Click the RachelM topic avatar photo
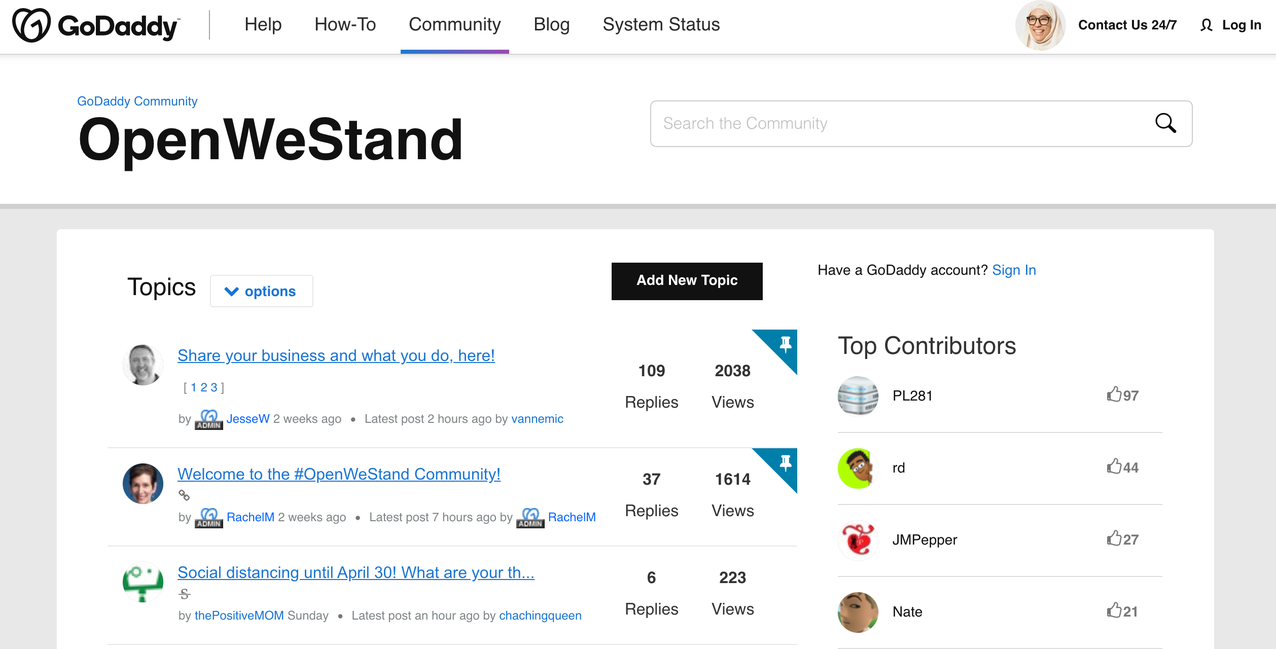Image resolution: width=1276 pixels, height=649 pixels. [143, 483]
